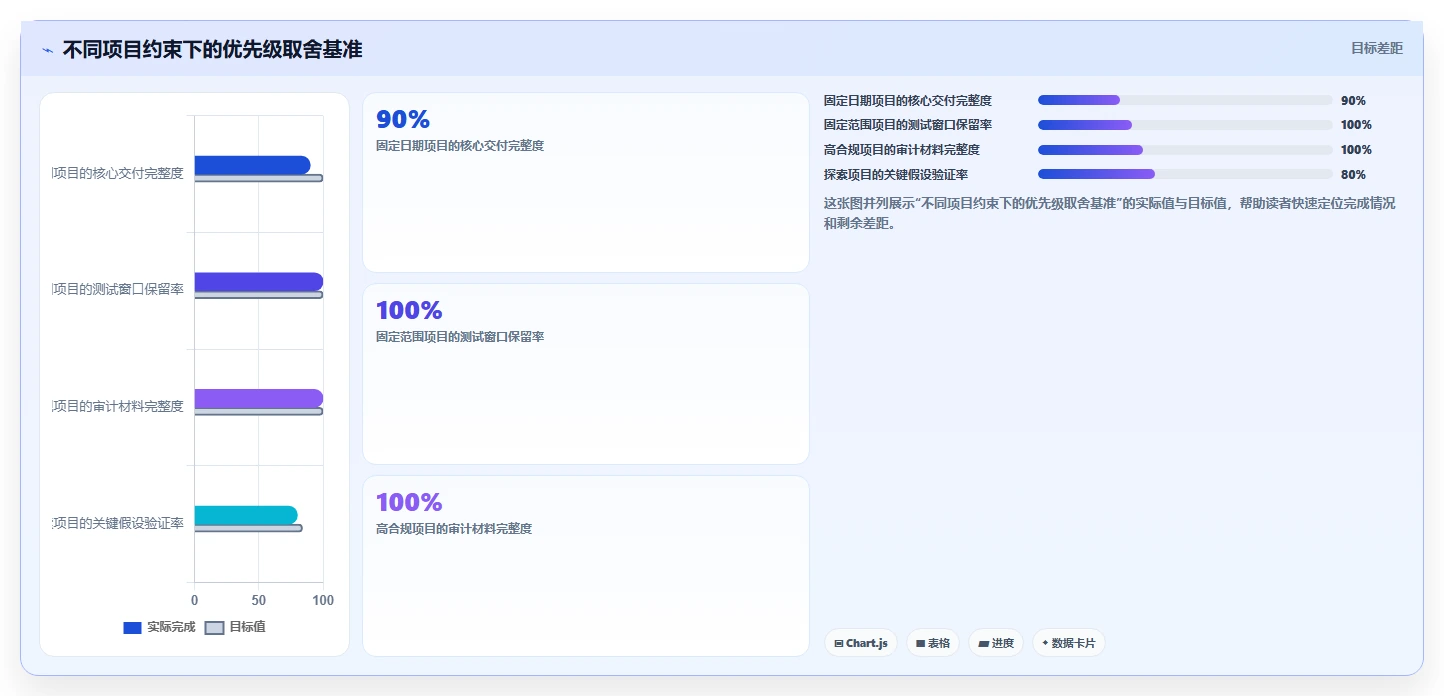The image size is (1444, 696).
Task: Click the Chart.js tag chip
Action: [861, 643]
